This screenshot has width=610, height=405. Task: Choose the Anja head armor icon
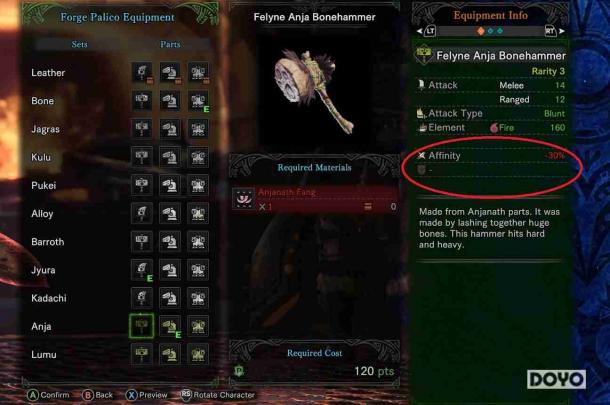[170, 326]
